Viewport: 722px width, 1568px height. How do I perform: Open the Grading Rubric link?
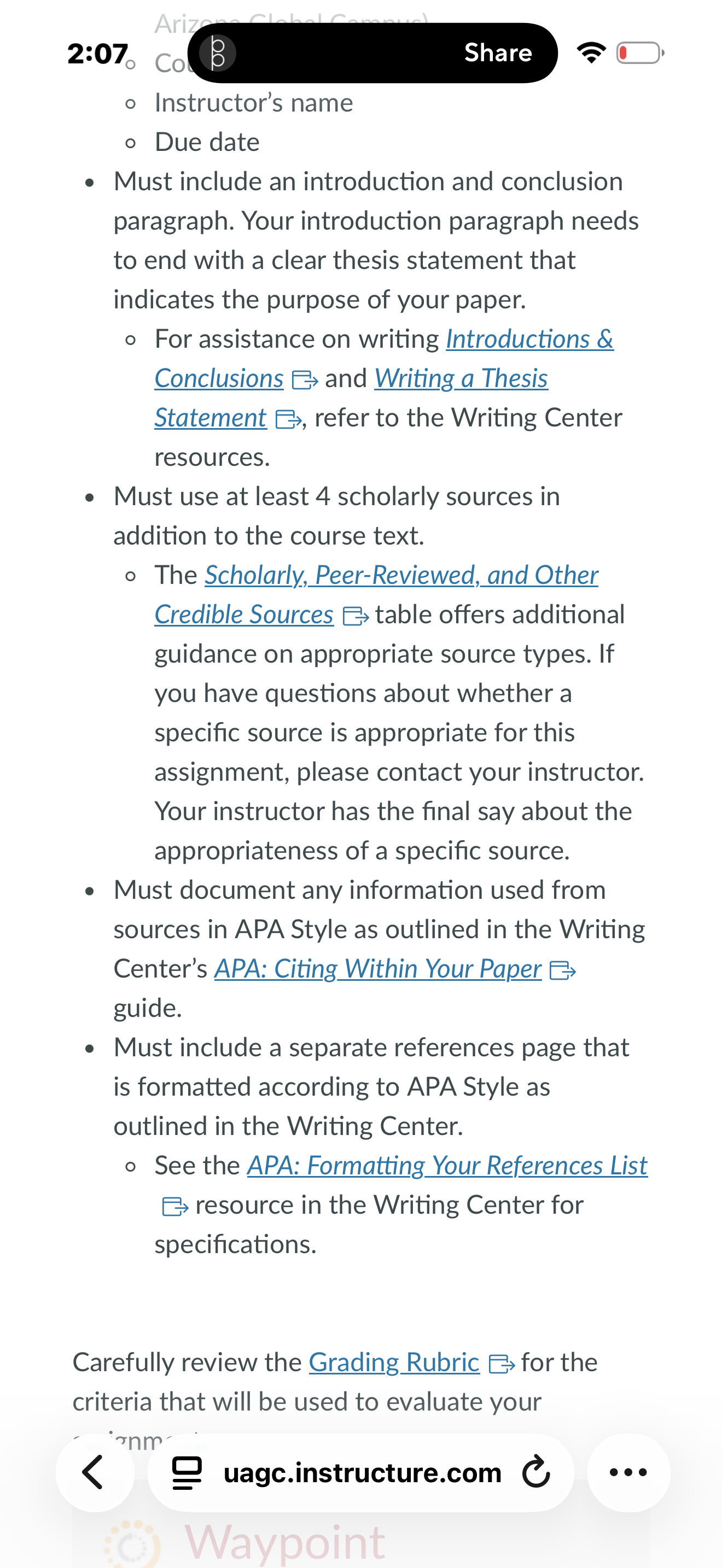pos(394,1362)
